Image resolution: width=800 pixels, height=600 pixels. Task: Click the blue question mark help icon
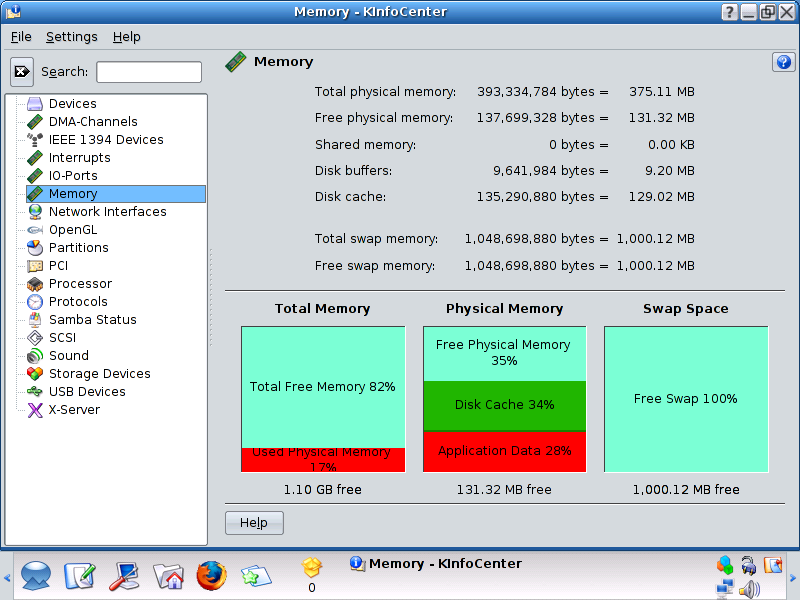(783, 62)
